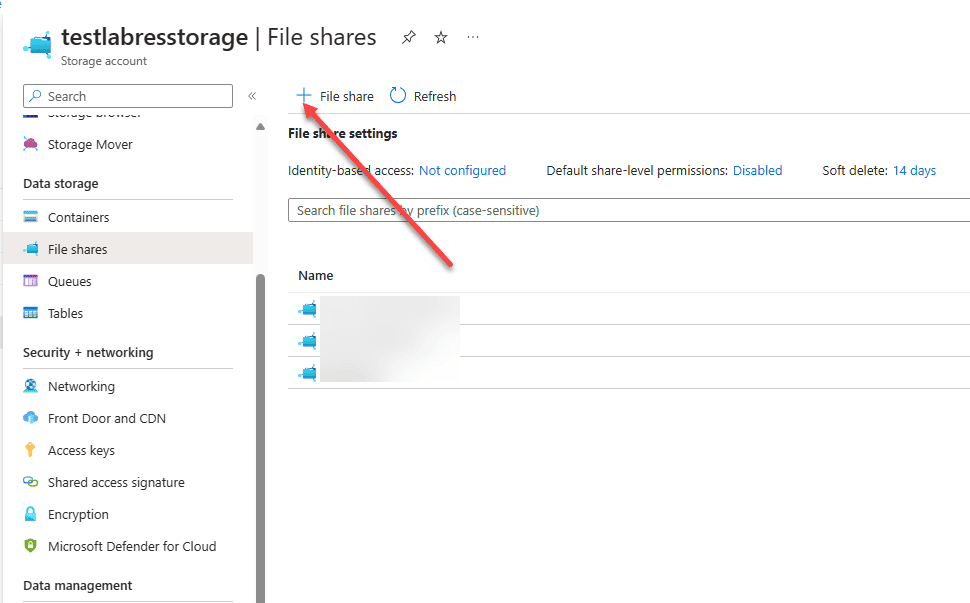Open Tables menu item

click(65, 314)
